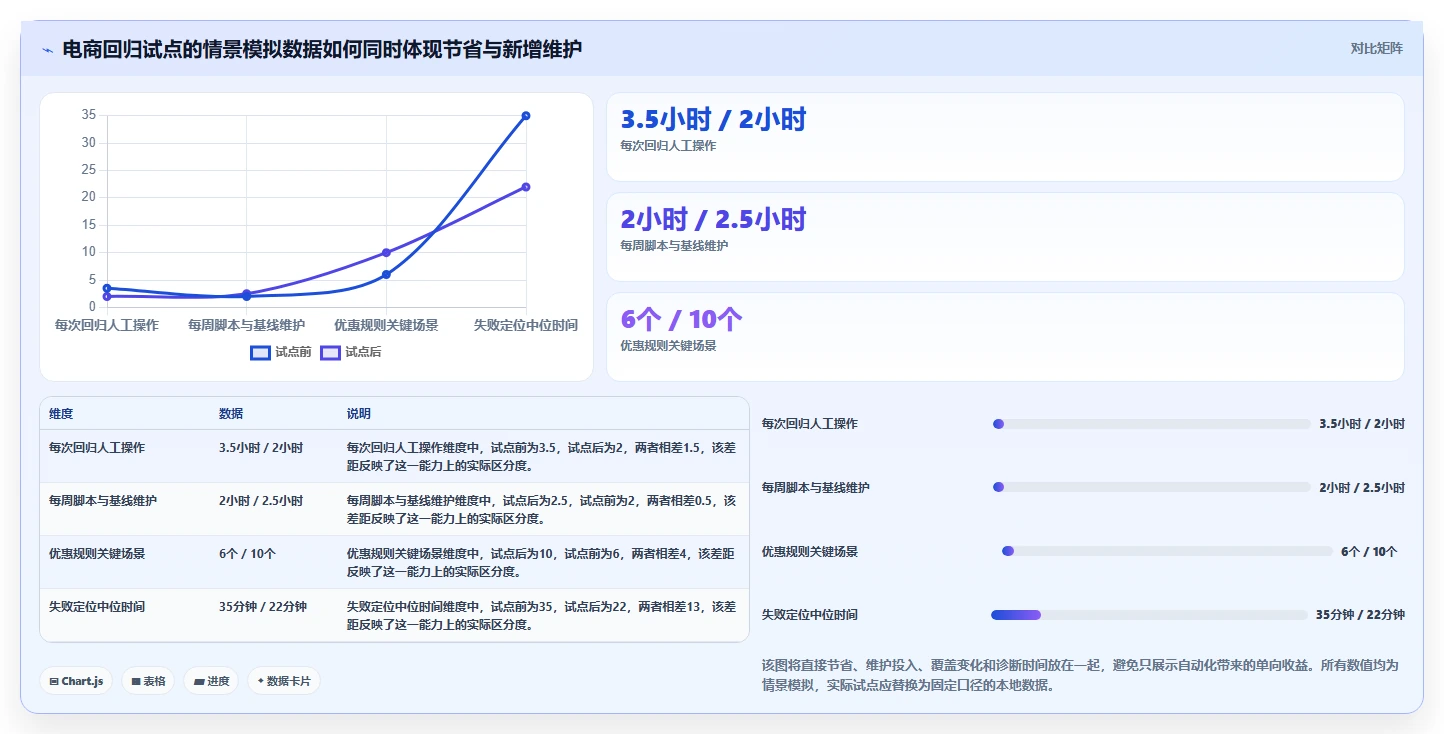The width and height of the screenshot is (1444, 734).
Task: Select the 试点前 data point at 35
Action: click(x=526, y=116)
